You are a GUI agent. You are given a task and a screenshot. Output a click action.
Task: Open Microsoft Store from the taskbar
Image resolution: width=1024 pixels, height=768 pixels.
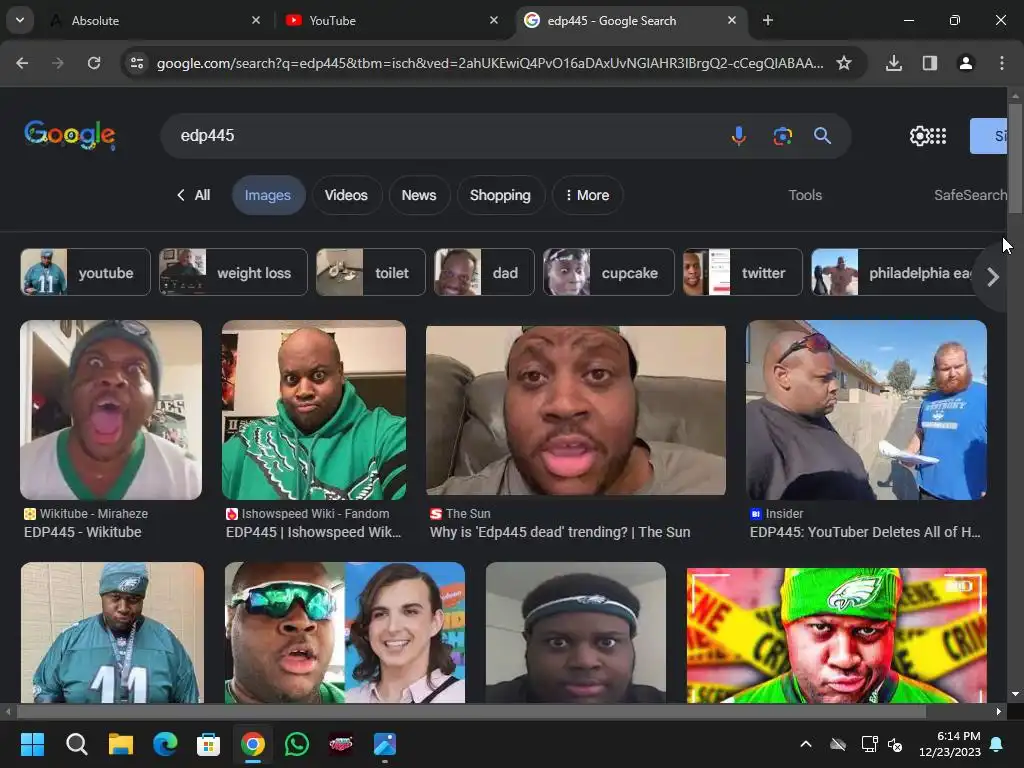click(208, 744)
